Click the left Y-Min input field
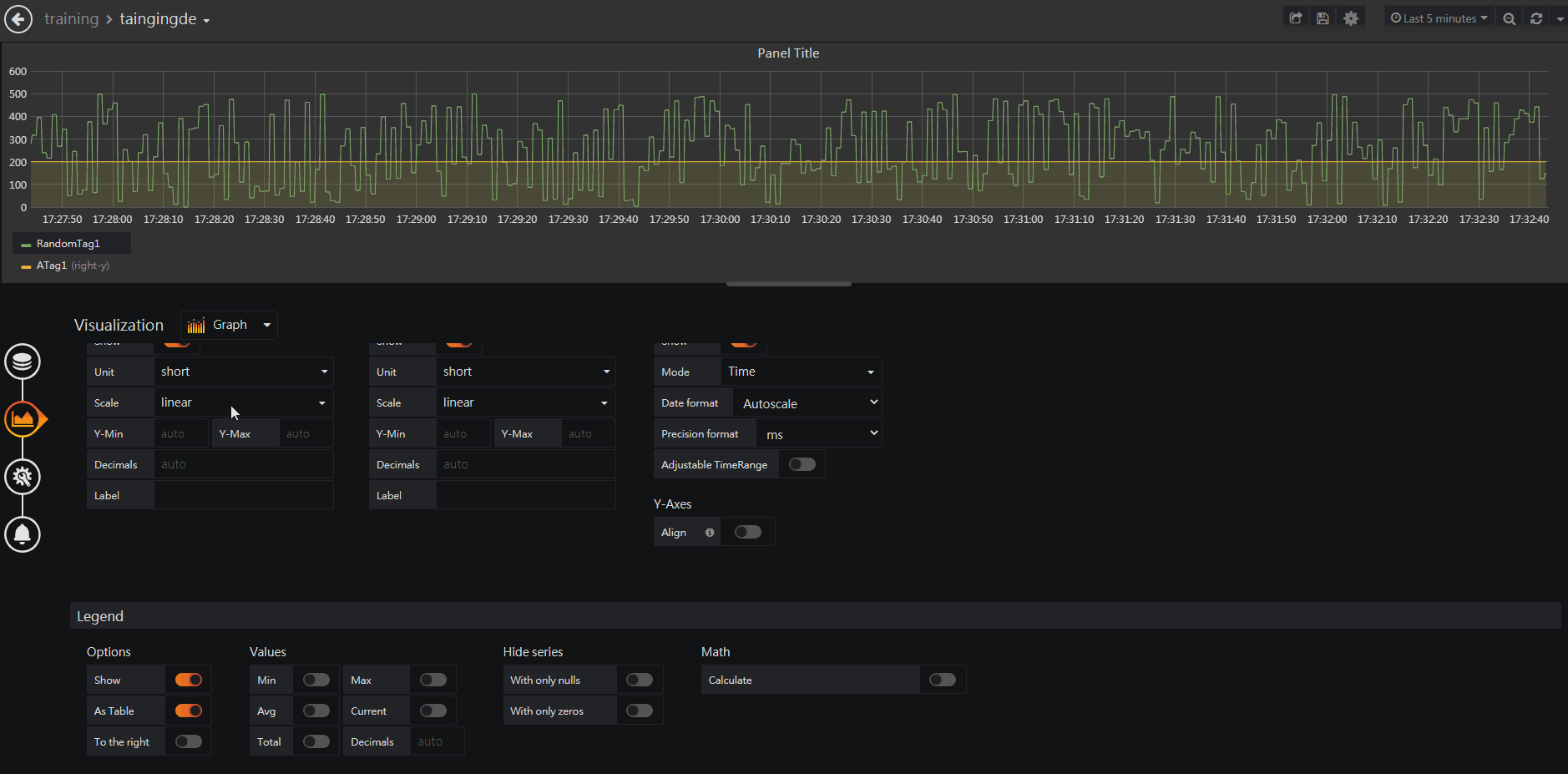Image resolution: width=1568 pixels, height=774 pixels. tap(181, 433)
